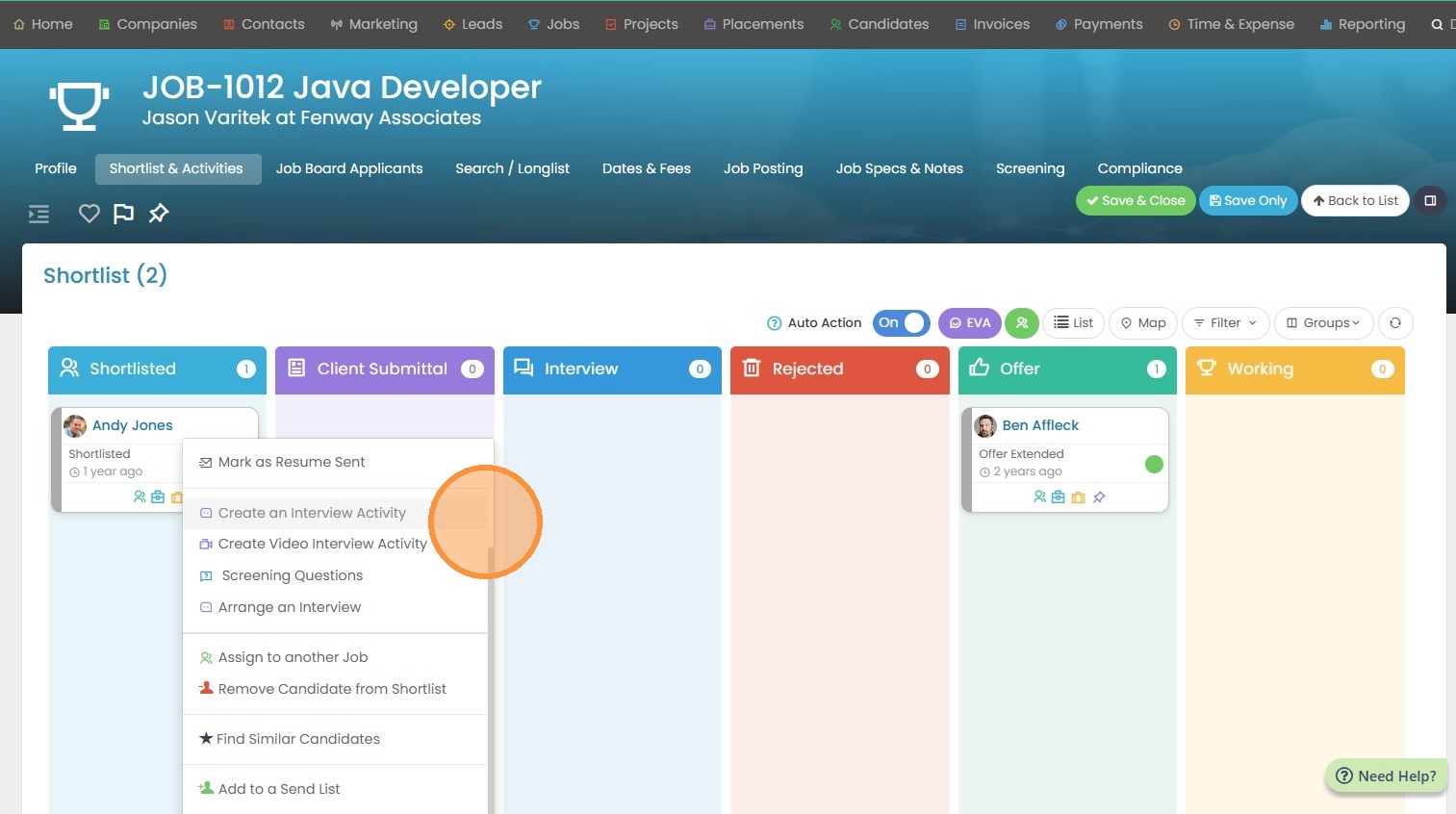Click the people icon on Ben Affleck card
Image resolution: width=1456 pixels, height=814 pixels.
(x=1039, y=497)
